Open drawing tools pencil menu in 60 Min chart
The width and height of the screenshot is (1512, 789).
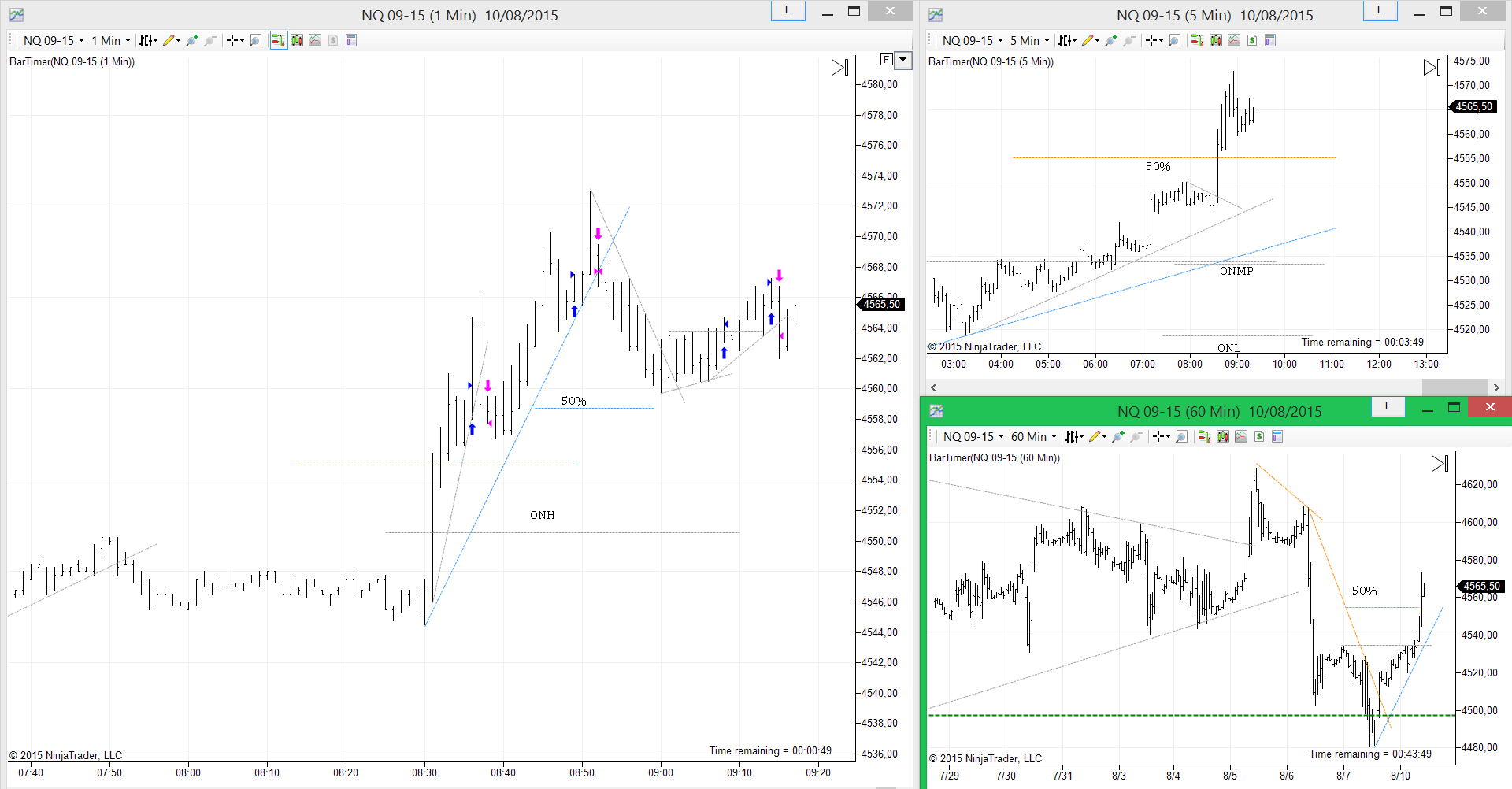1098,436
